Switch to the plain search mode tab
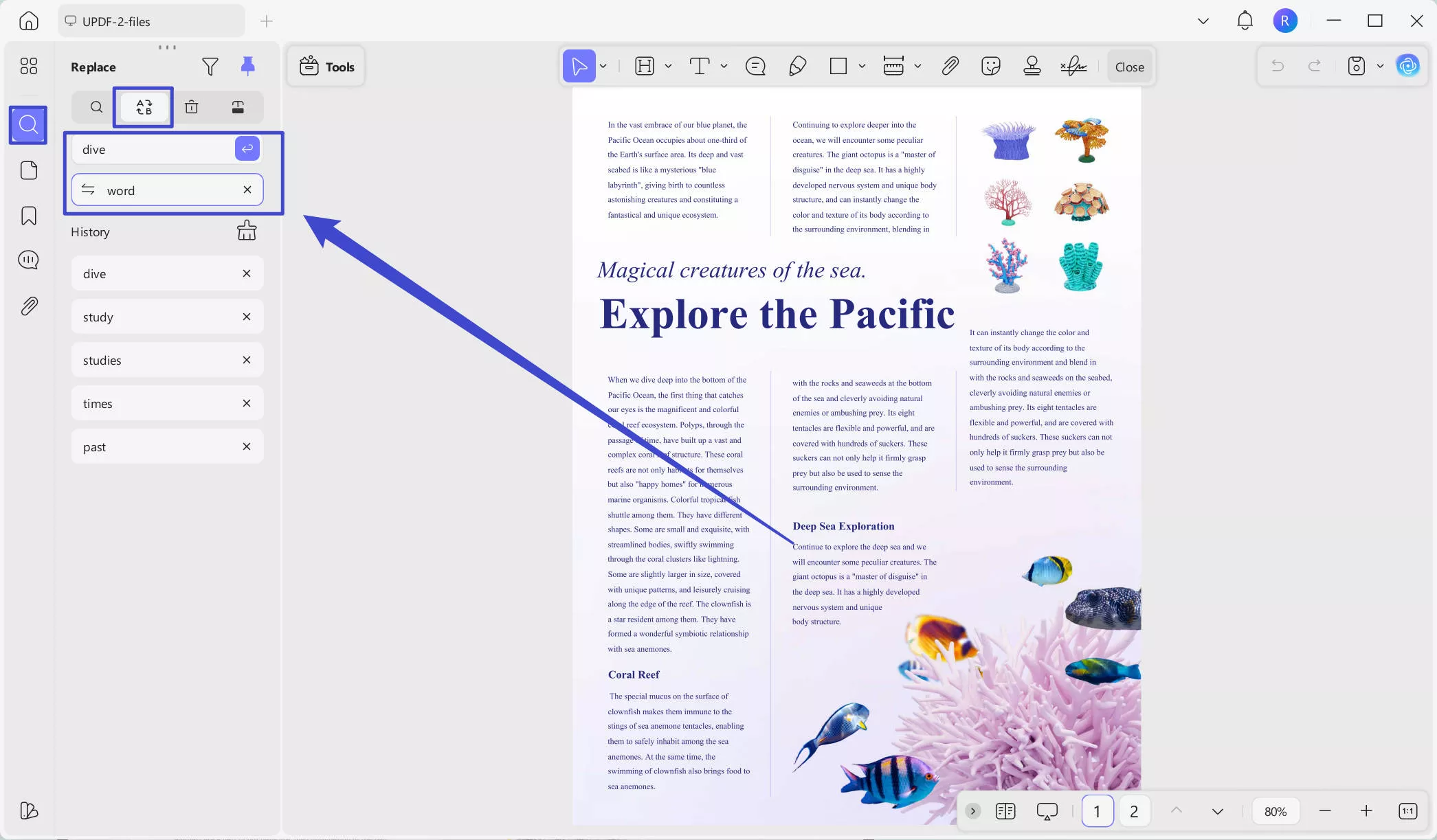This screenshot has height=840, width=1437. tap(96, 107)
